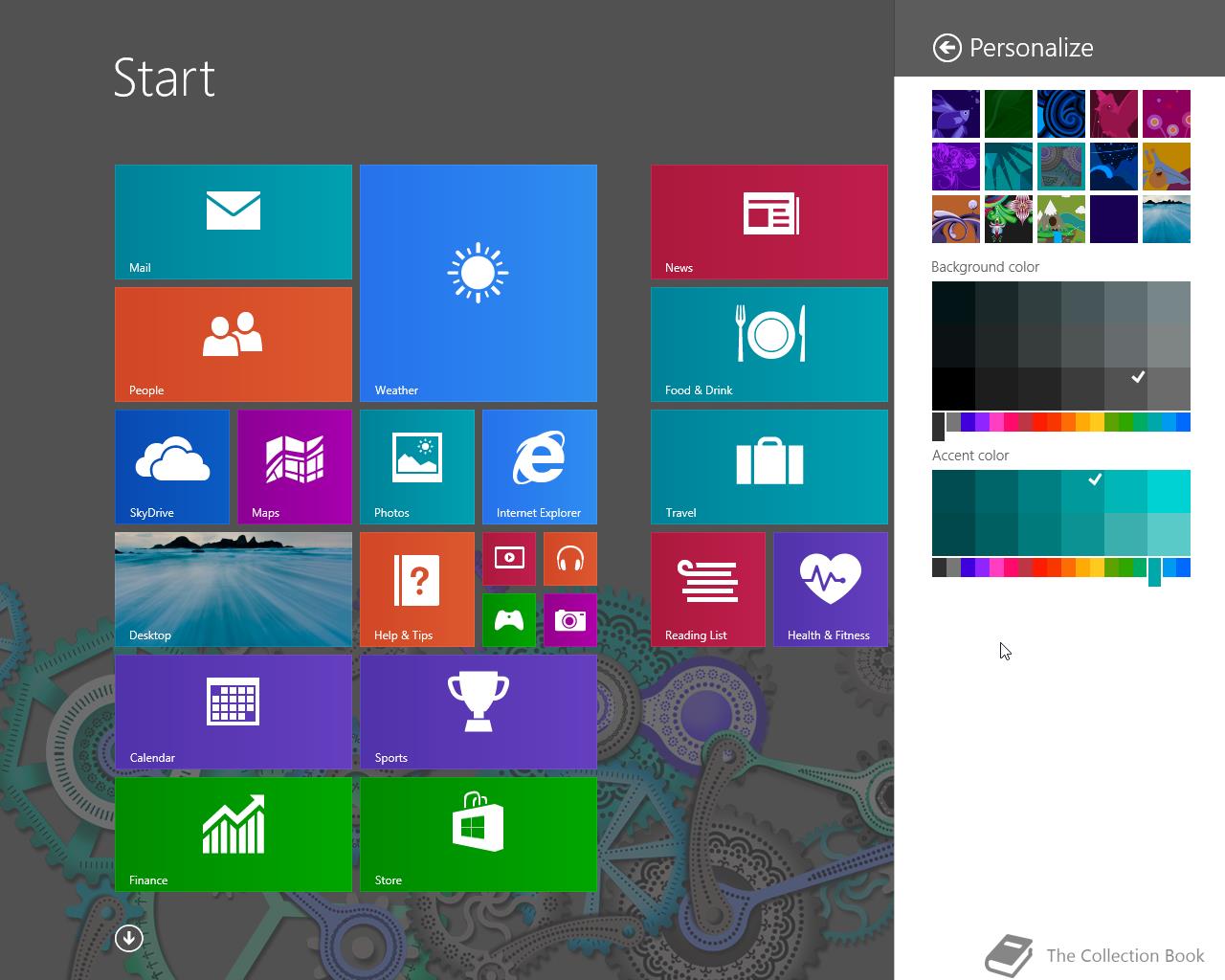
Task: Select the yellow and blue creature pattern
Action: pos(1167,167)
